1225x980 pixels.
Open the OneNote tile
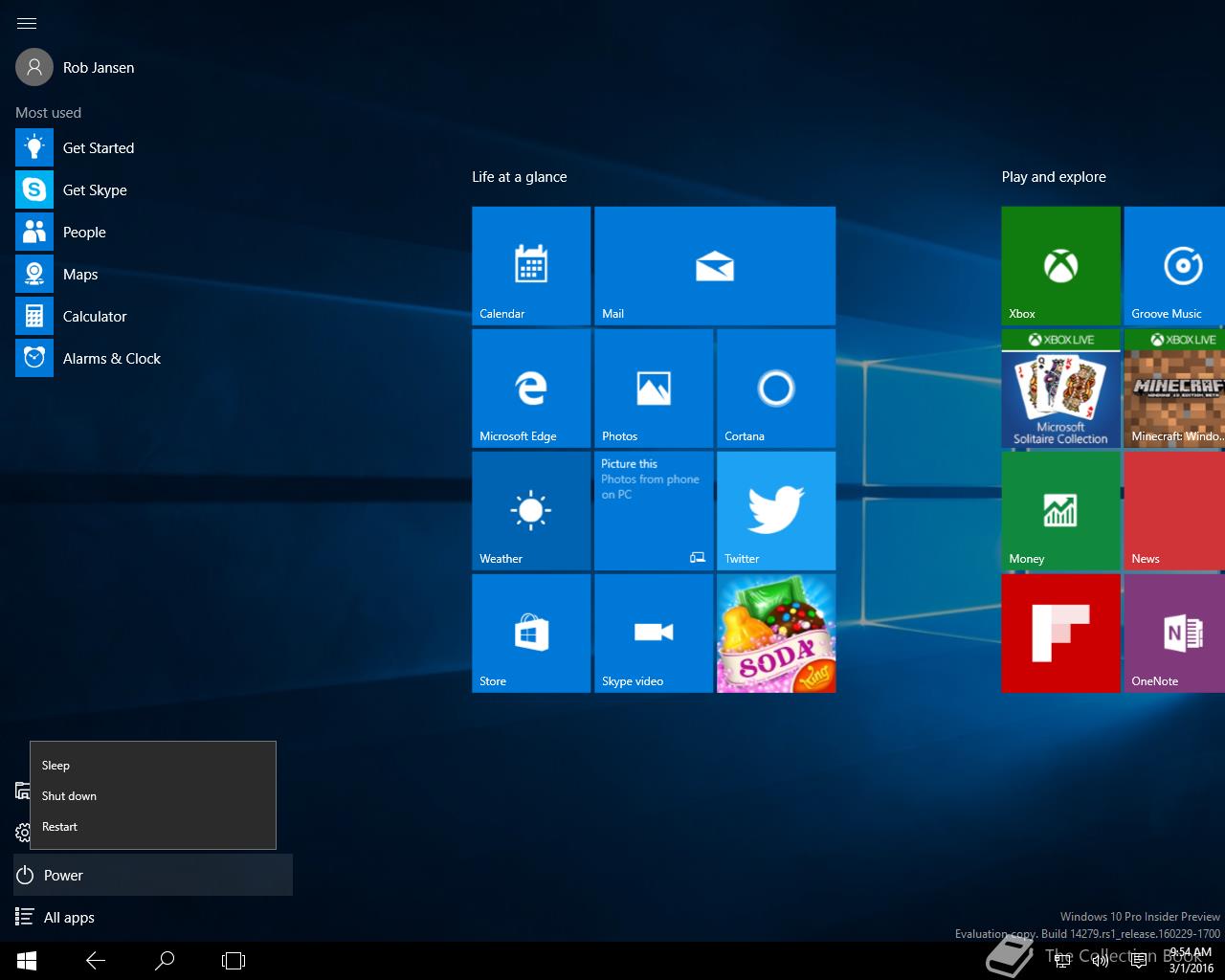coord(1174,634)
